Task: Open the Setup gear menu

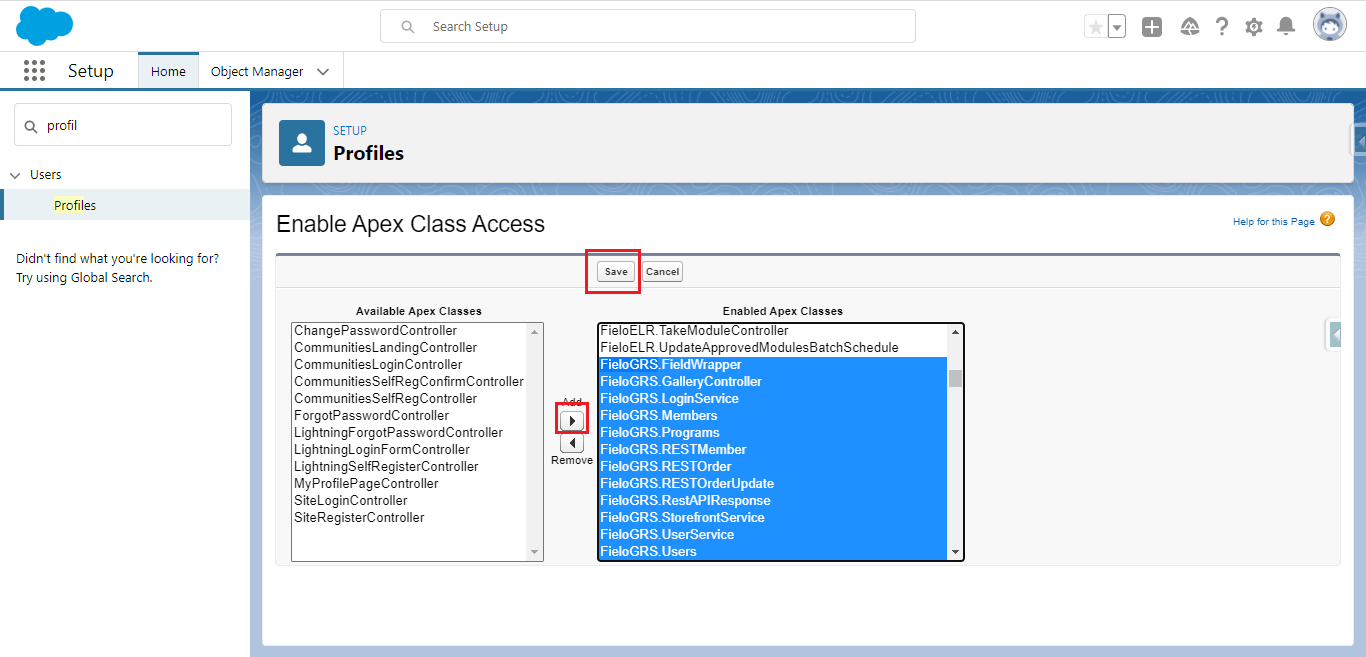Action: (1254, 27)
